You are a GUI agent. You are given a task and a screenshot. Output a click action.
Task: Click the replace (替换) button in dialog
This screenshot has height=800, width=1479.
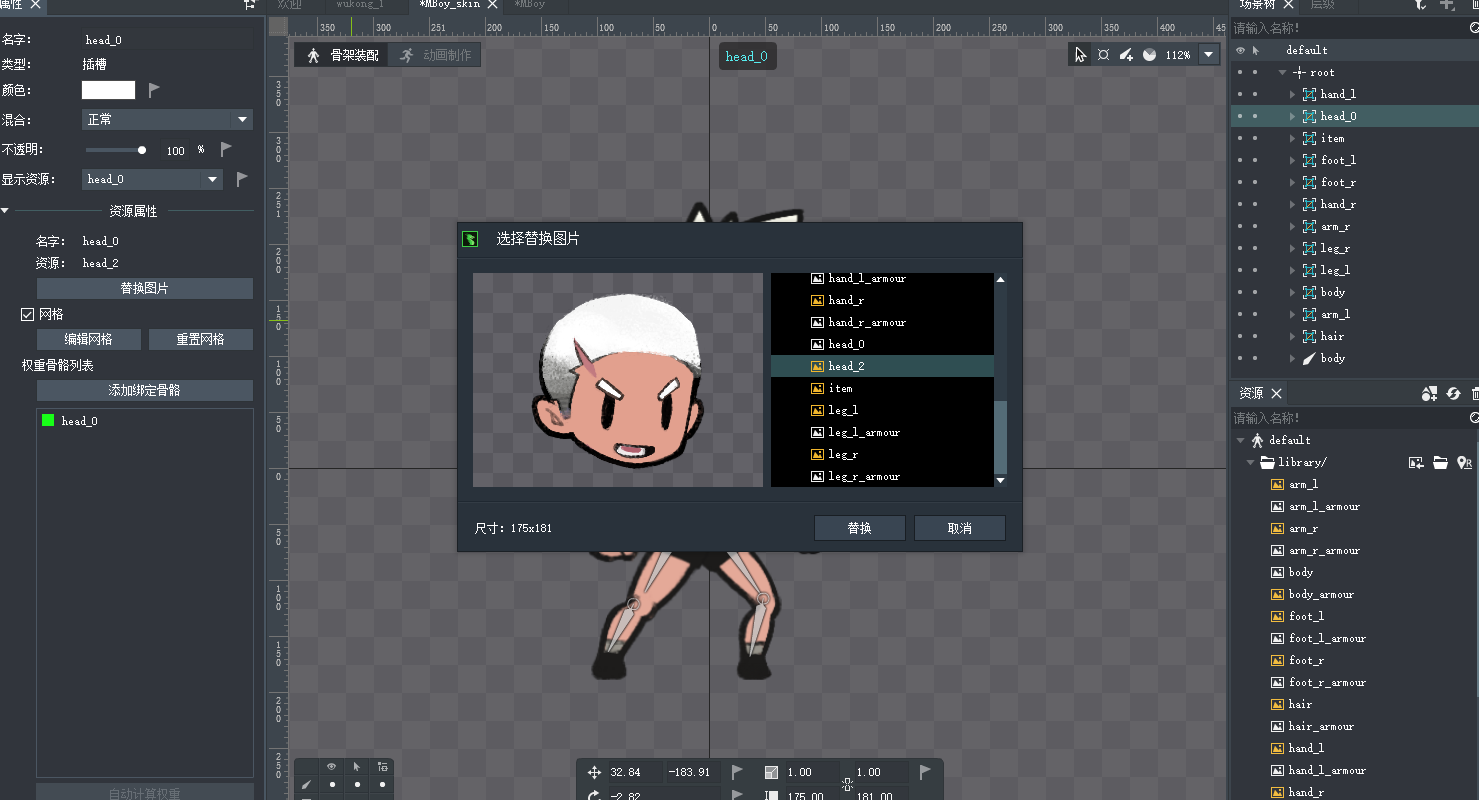(x=860, y=528)
